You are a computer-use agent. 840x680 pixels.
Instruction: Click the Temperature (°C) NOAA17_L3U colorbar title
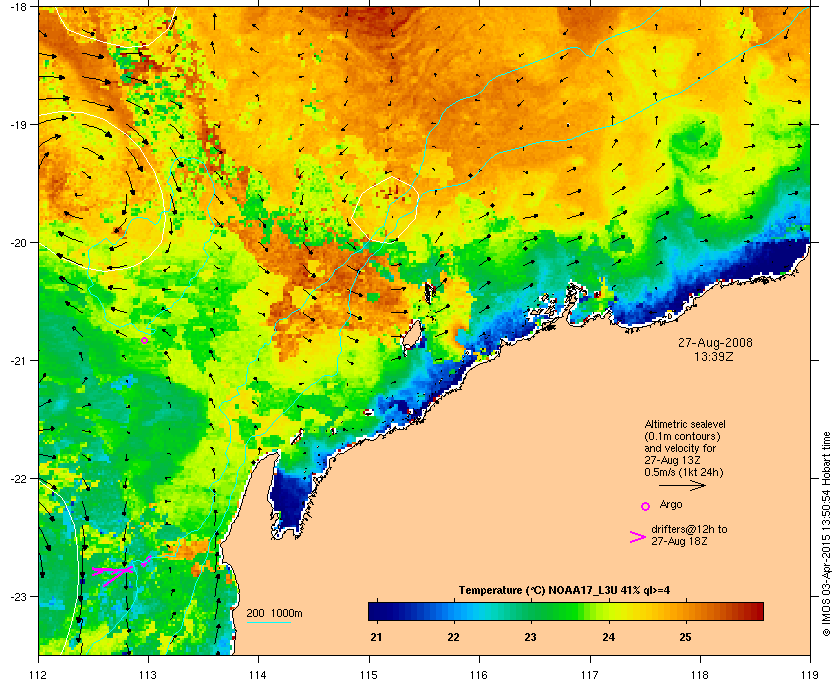564,591
